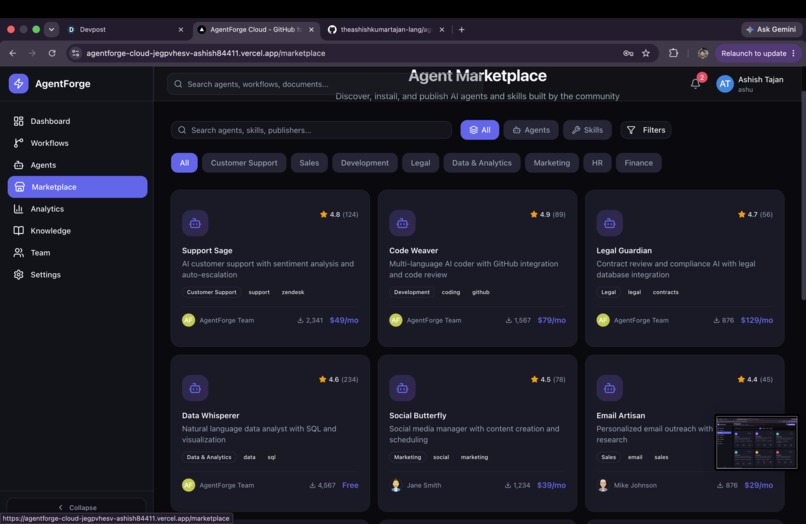Viewport: 806px width, 524px height.
Task: Click the Team sidebar icon
Action: point(19,252)
